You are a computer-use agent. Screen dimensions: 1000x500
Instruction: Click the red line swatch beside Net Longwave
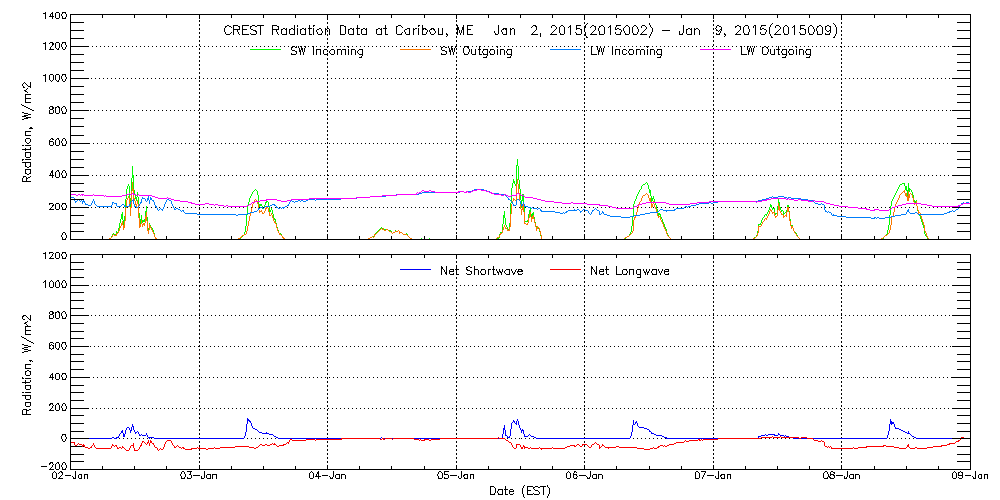pos(567,271)
